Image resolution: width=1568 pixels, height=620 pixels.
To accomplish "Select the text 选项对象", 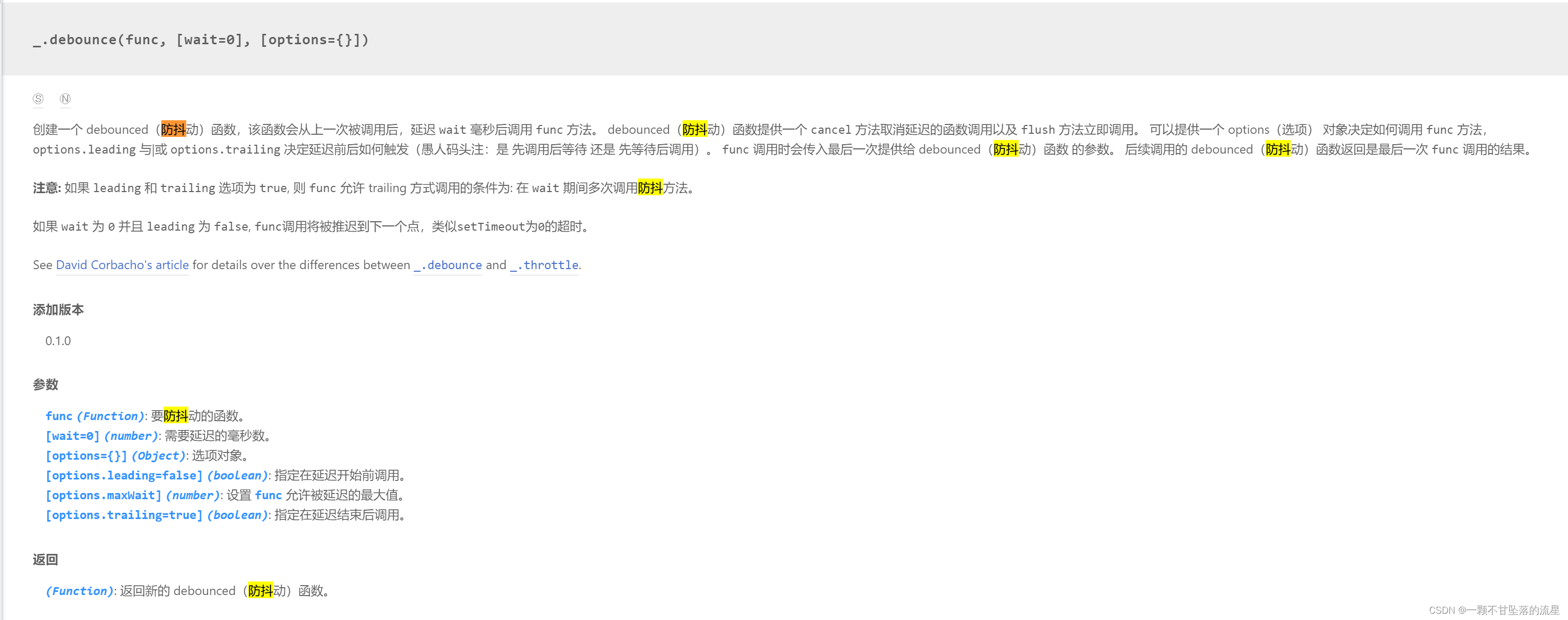I will pyautogui.click(x=217, y=455).
